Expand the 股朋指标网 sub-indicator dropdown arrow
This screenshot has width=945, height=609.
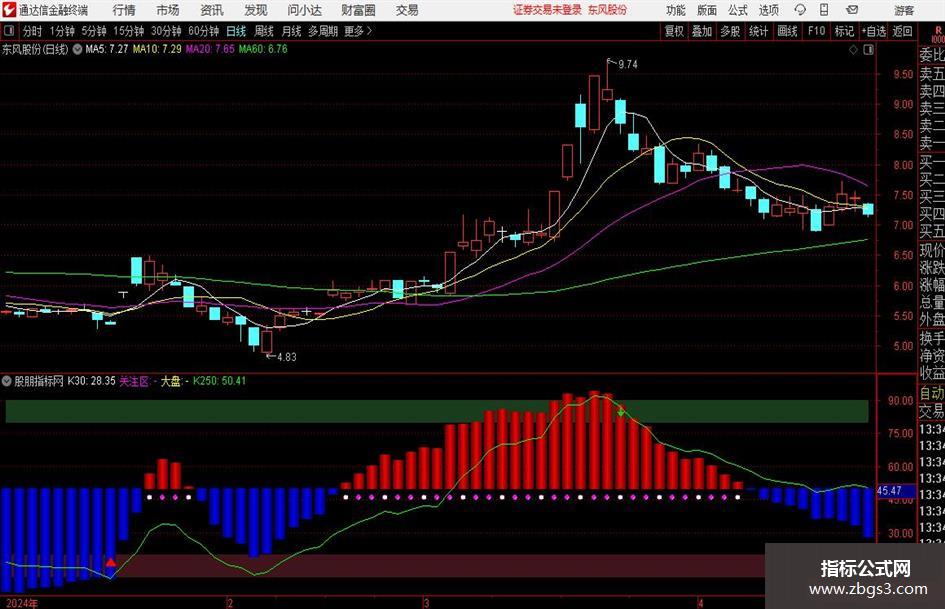pos(7,381)
